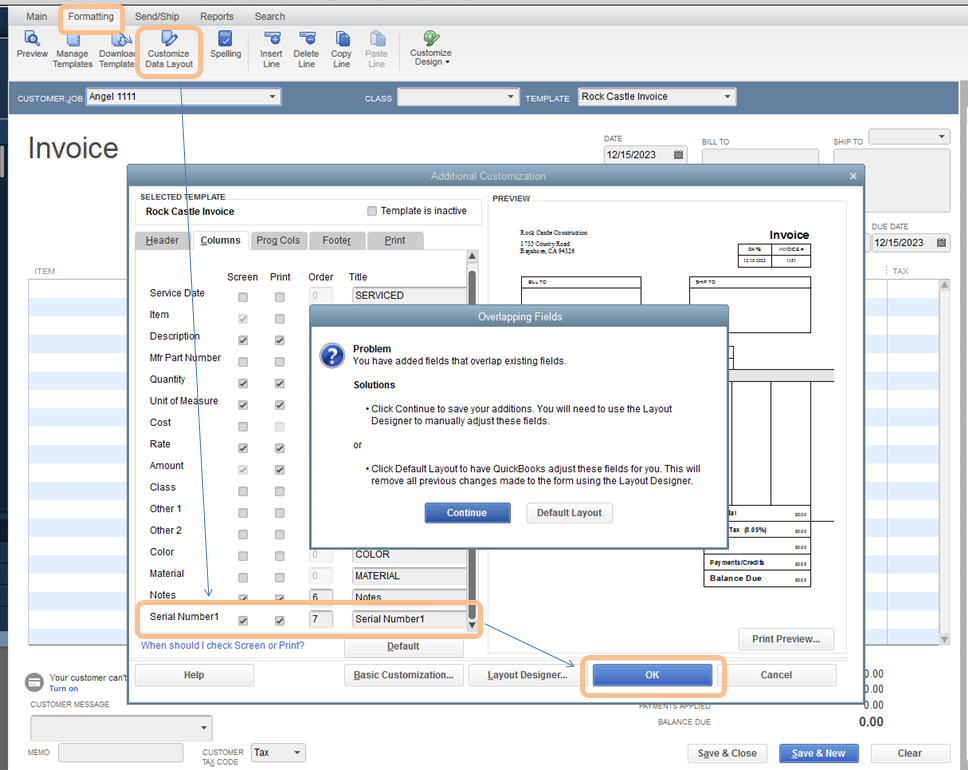Click the Default button under columns

[x=403, y=646]
